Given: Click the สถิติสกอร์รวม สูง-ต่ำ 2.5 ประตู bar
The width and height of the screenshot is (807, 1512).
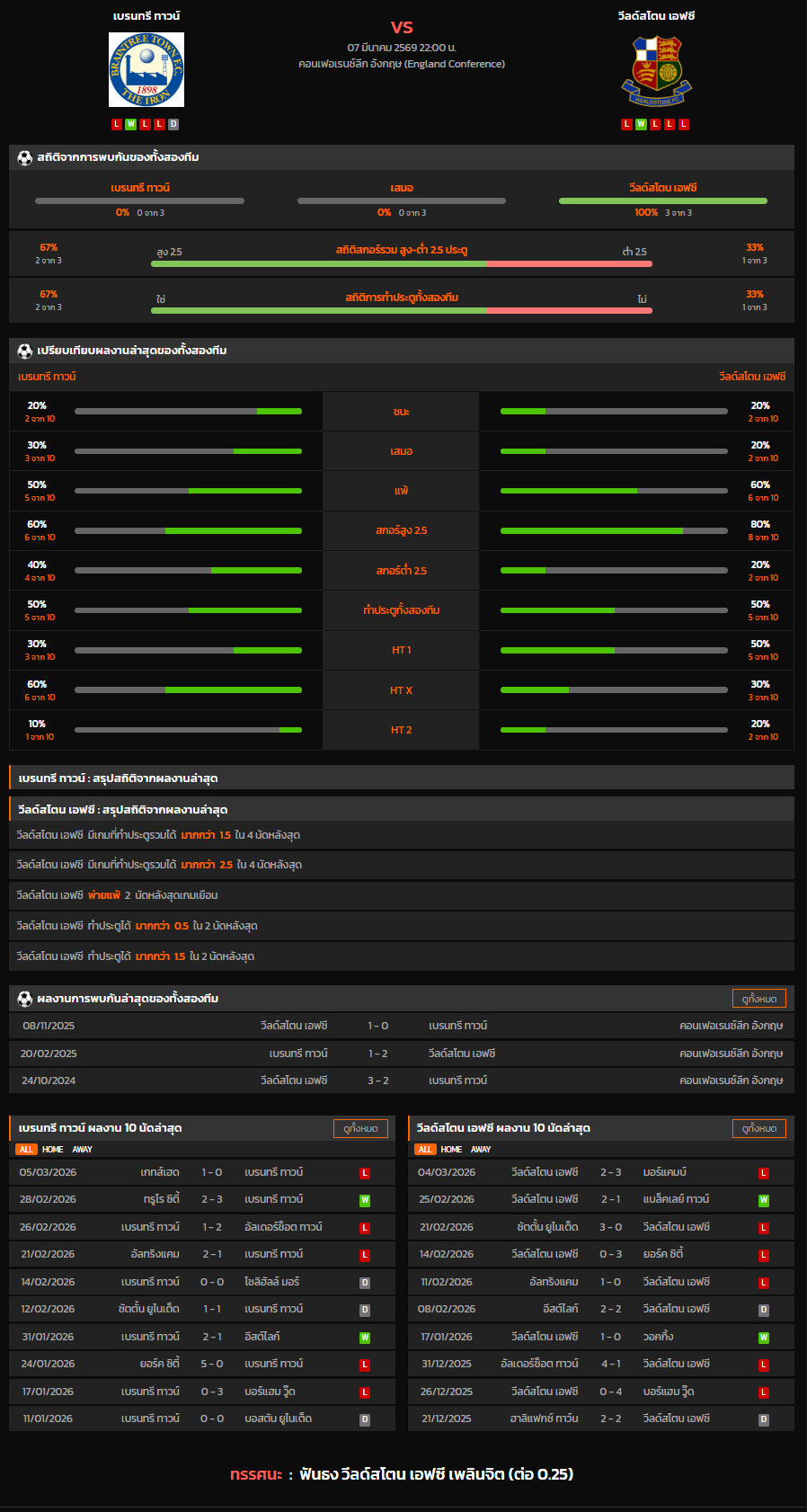Looking at the screenshot, I should 402,263.
